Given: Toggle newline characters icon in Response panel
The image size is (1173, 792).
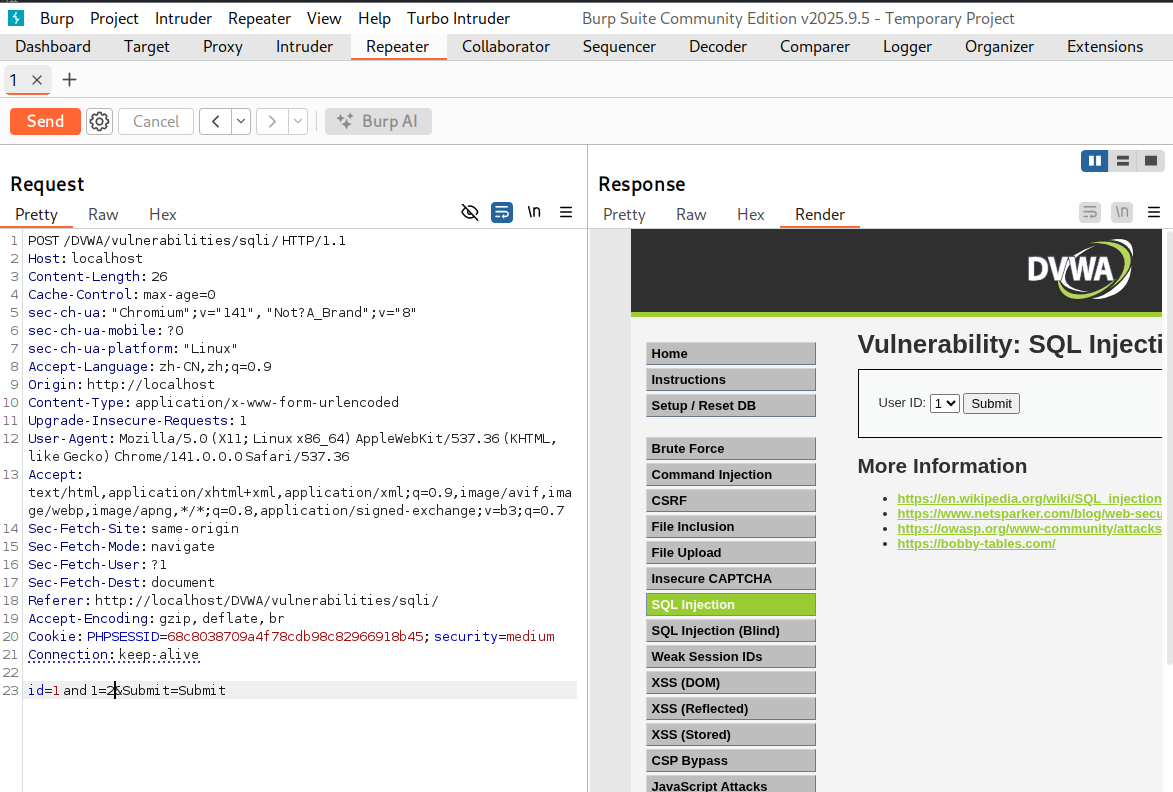Looking at the screenshot, I should pos(1122,212).
